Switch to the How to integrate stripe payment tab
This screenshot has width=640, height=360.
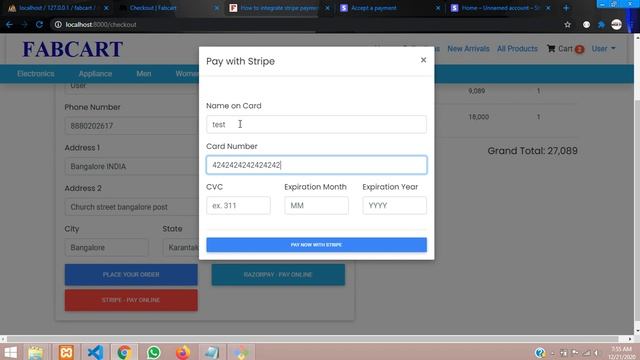[279, 8]
